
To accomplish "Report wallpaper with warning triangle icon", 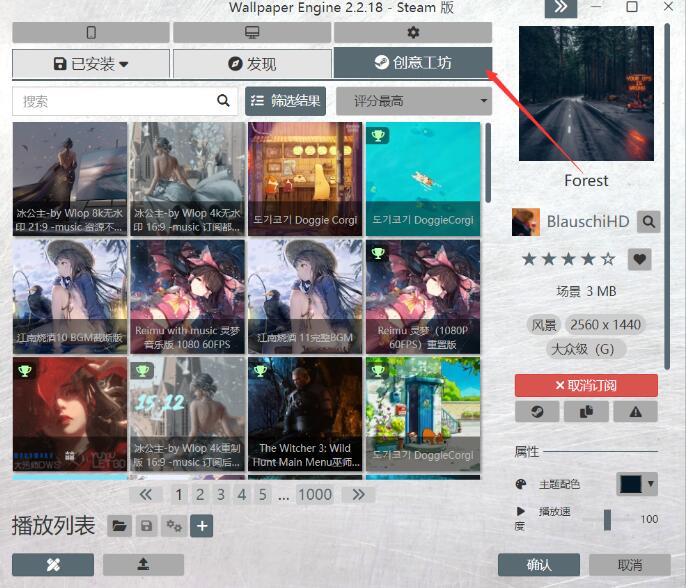I will 635,411.
